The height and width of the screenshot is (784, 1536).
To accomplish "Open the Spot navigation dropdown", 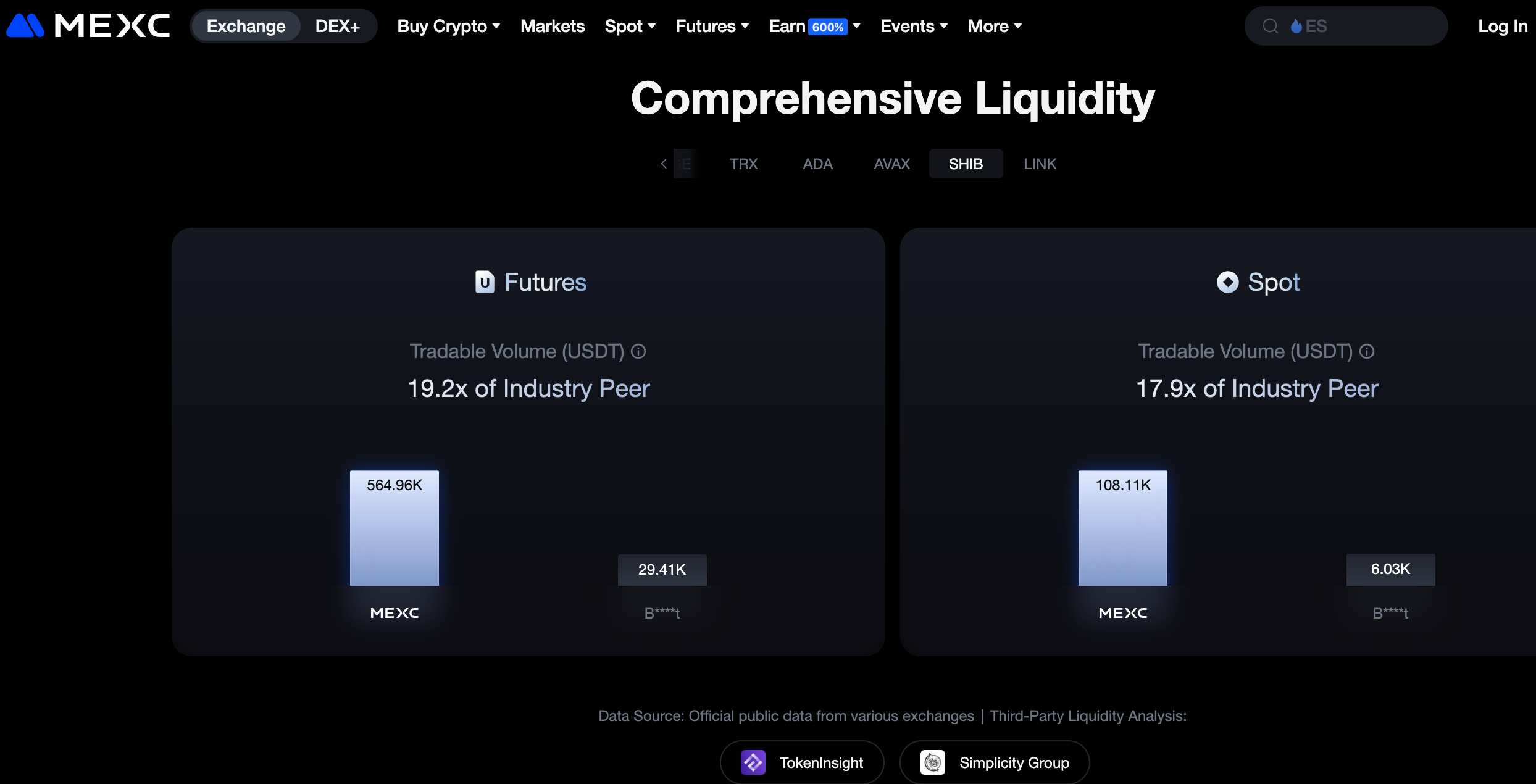I will 630,26.
